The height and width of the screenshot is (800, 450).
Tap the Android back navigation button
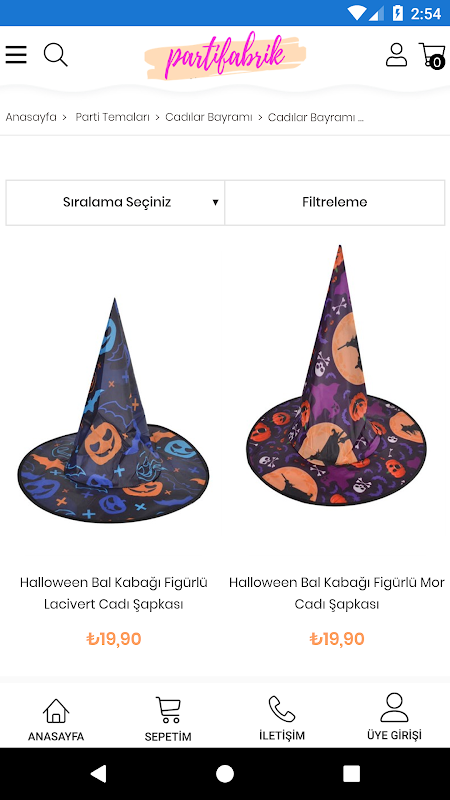98,774
